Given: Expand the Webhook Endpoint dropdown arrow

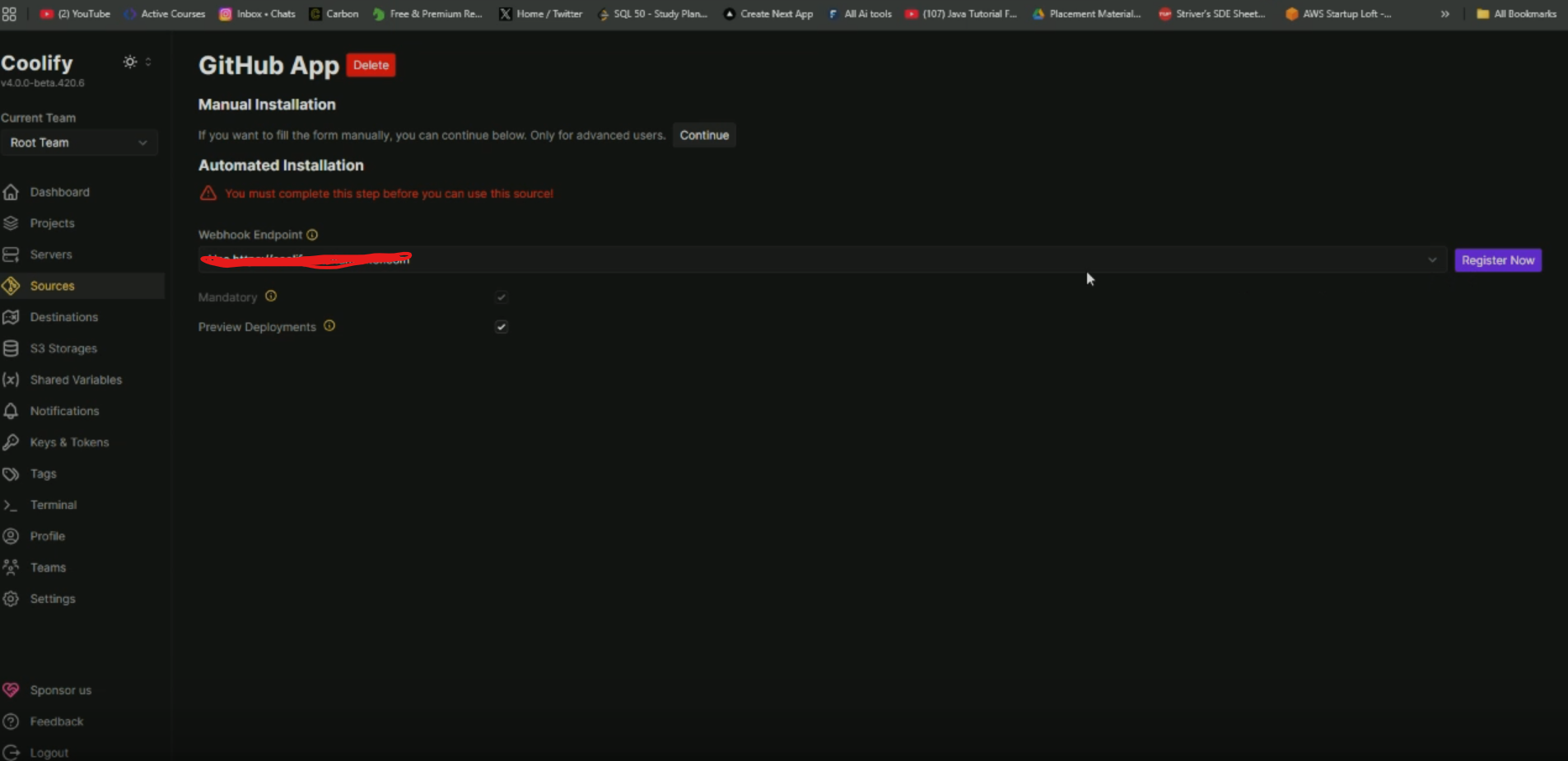Looking at the screenshot, I should 1432,260.
